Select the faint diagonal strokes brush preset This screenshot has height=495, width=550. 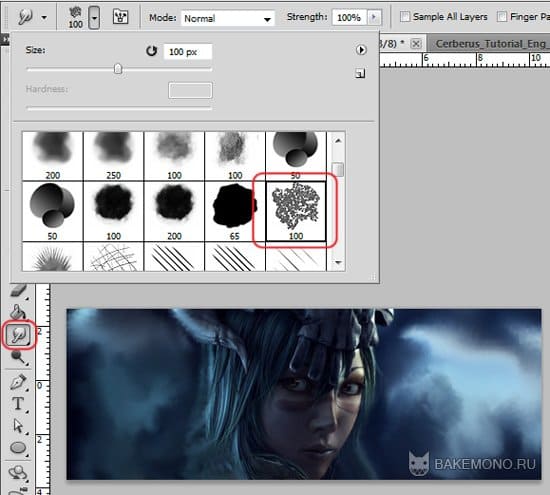[296, 257]
